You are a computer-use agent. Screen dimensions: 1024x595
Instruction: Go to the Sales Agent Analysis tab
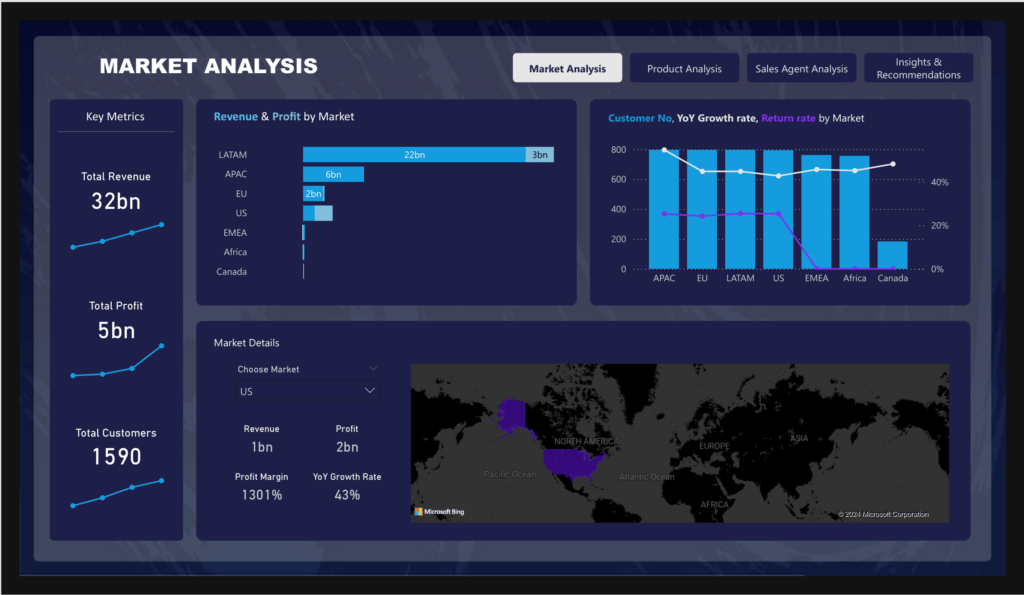coord(801,68)
